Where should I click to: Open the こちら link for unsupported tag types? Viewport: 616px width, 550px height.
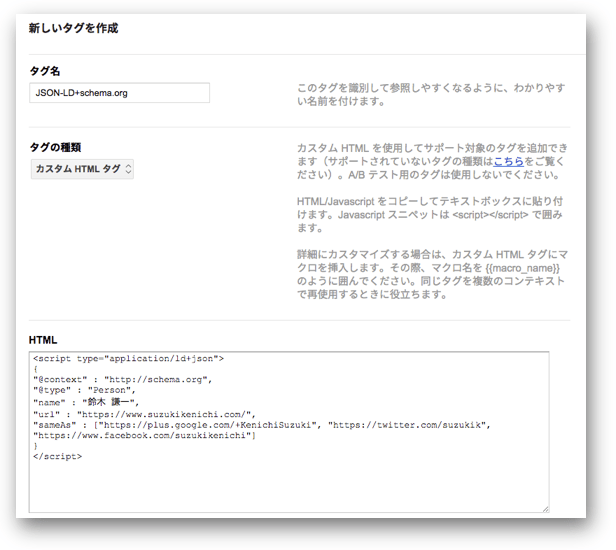508,161
